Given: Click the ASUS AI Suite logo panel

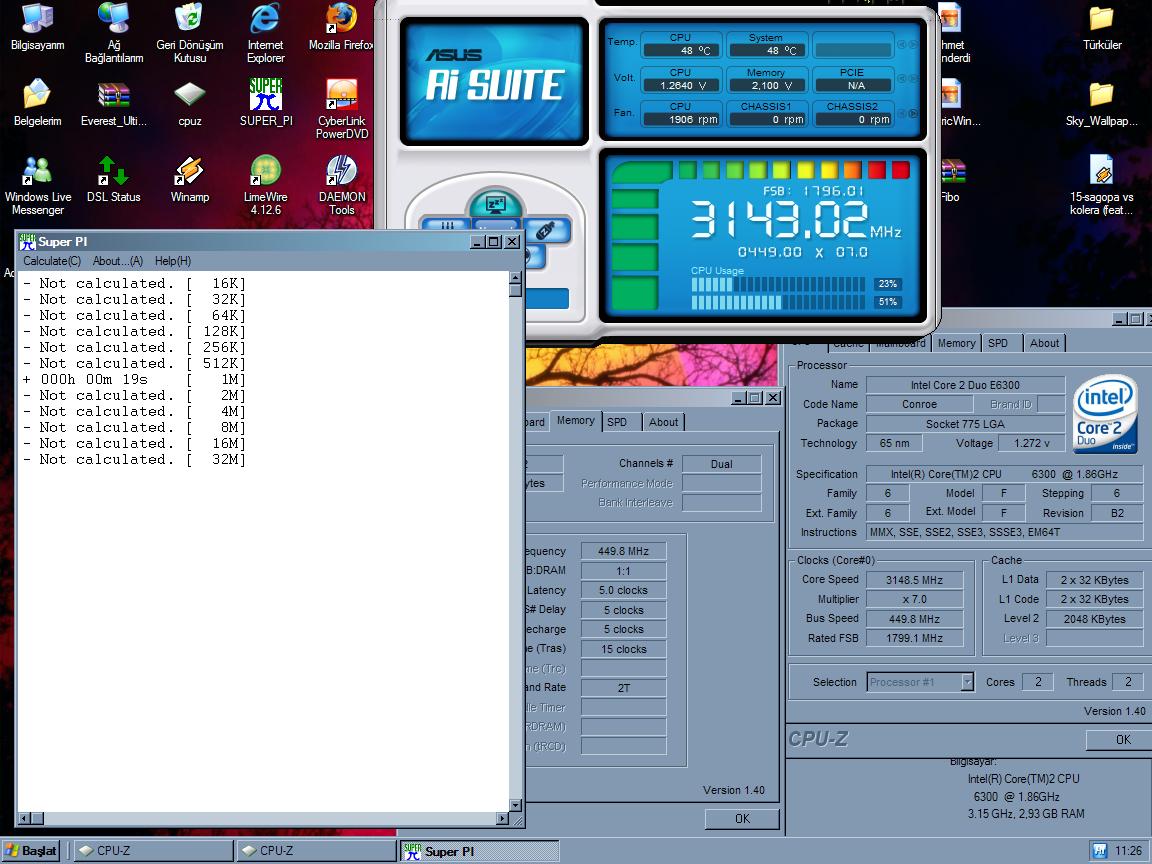Looking at the screenshot, I should click(494, 81).
